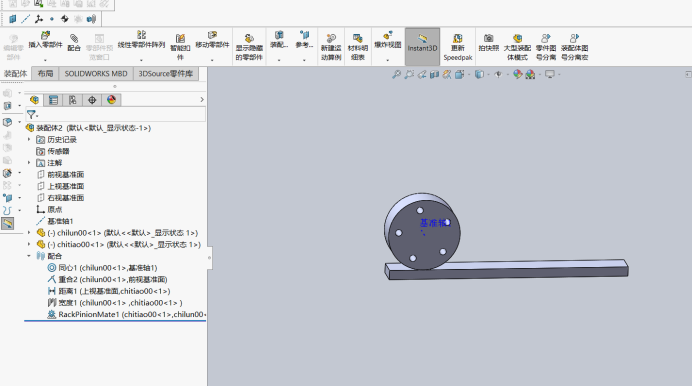Open FeatureManager design tree tab
The image size is (693, 386).
pos(34,100)
